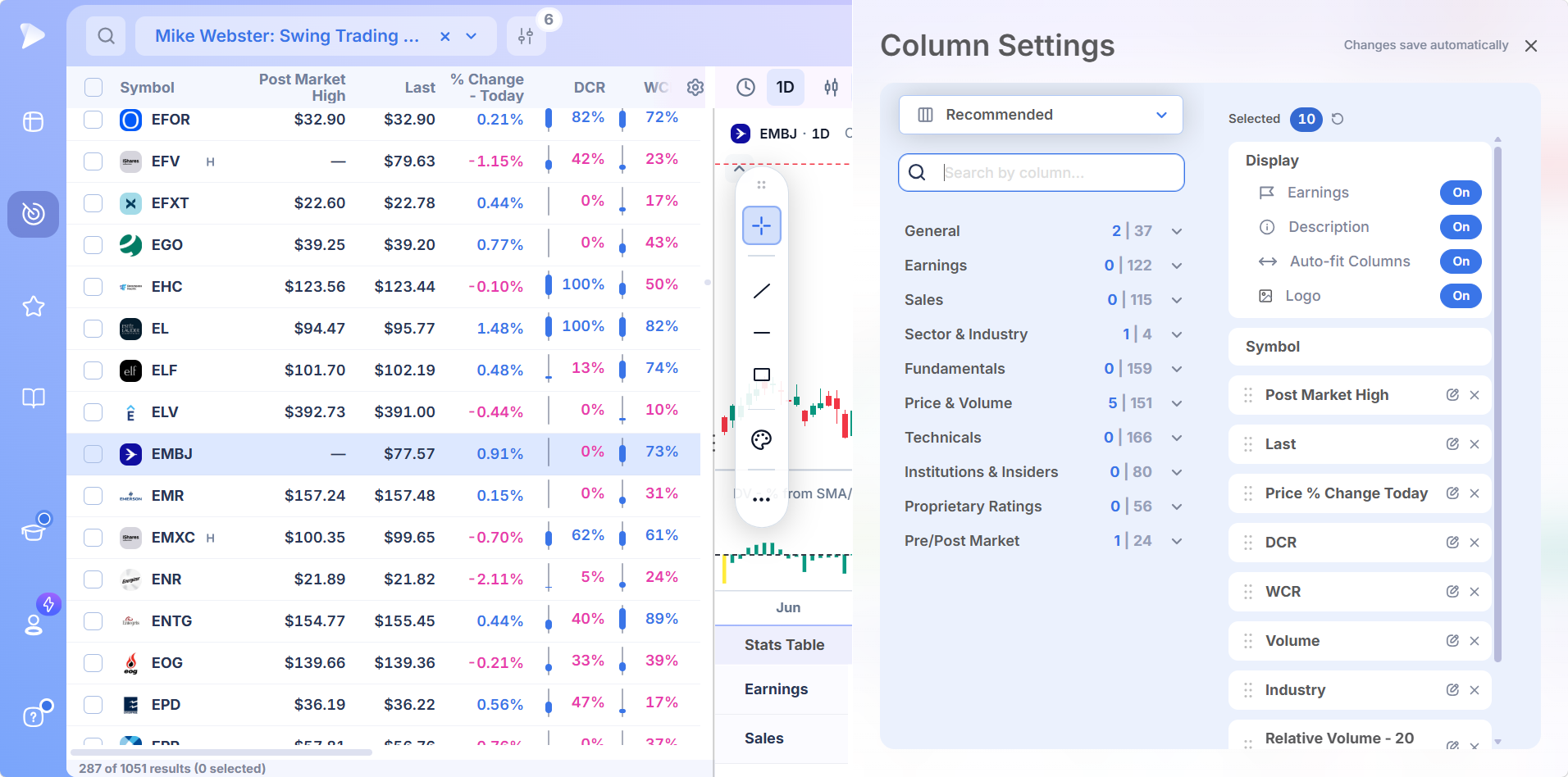Edit the Post Market High column
The image size is (1568, 777).
coord(1452,395)
